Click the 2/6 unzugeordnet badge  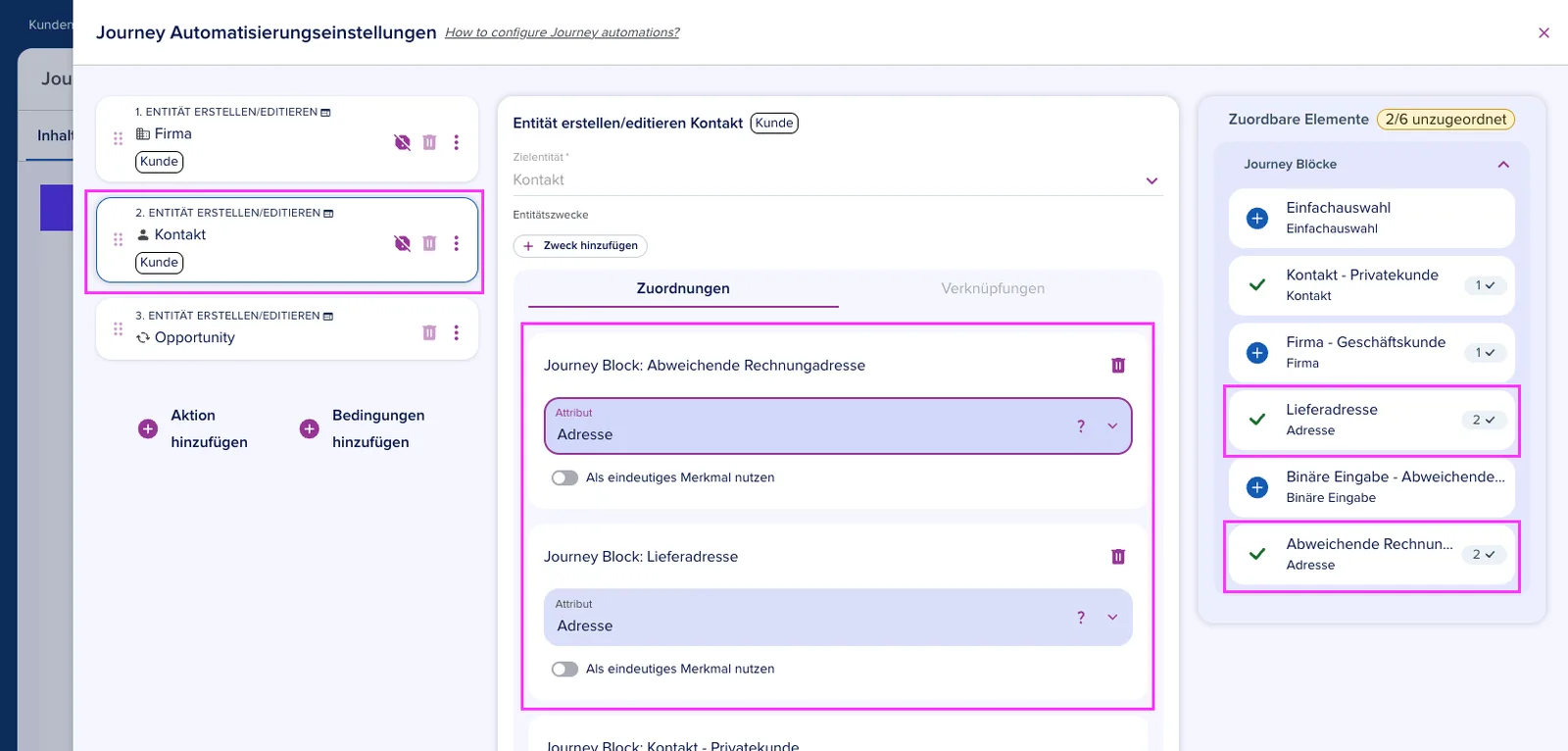pos(1445,120)
